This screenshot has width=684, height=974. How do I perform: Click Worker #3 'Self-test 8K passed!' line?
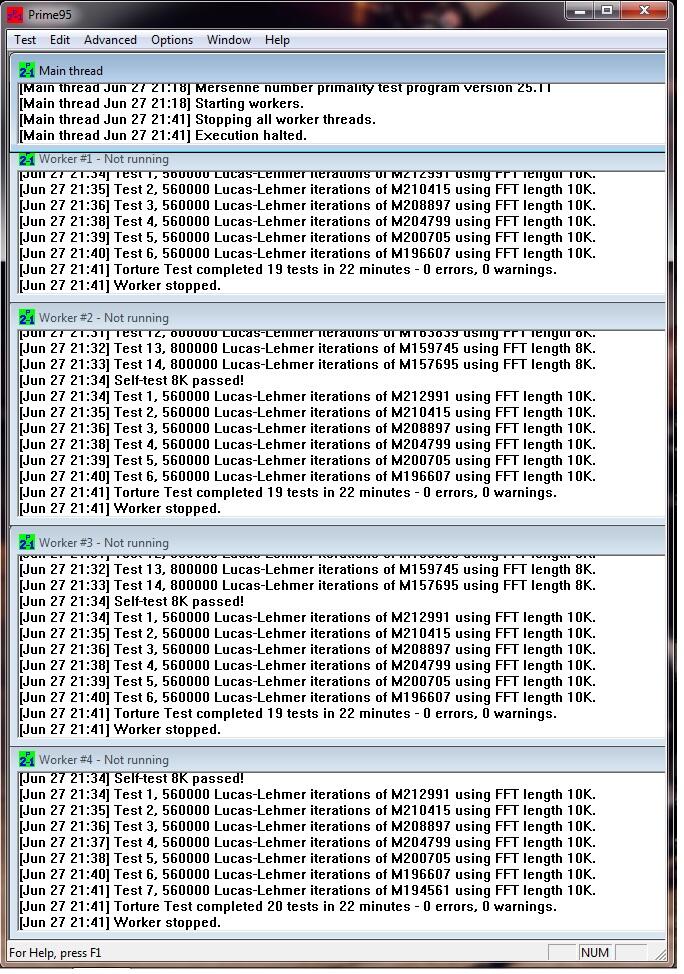pos(132,601)
